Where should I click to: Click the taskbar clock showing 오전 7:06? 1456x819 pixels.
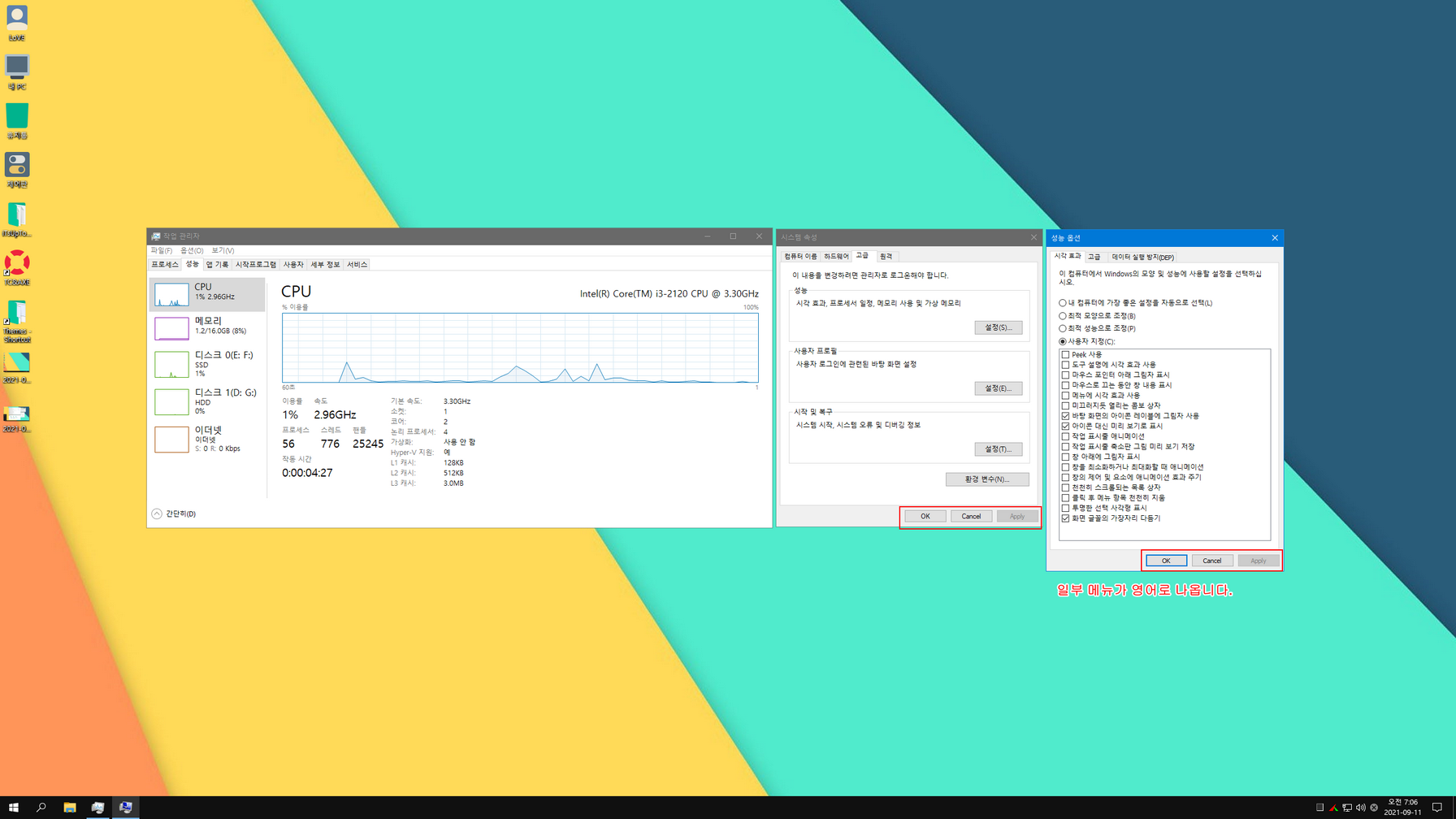[x=1402, y=808]
